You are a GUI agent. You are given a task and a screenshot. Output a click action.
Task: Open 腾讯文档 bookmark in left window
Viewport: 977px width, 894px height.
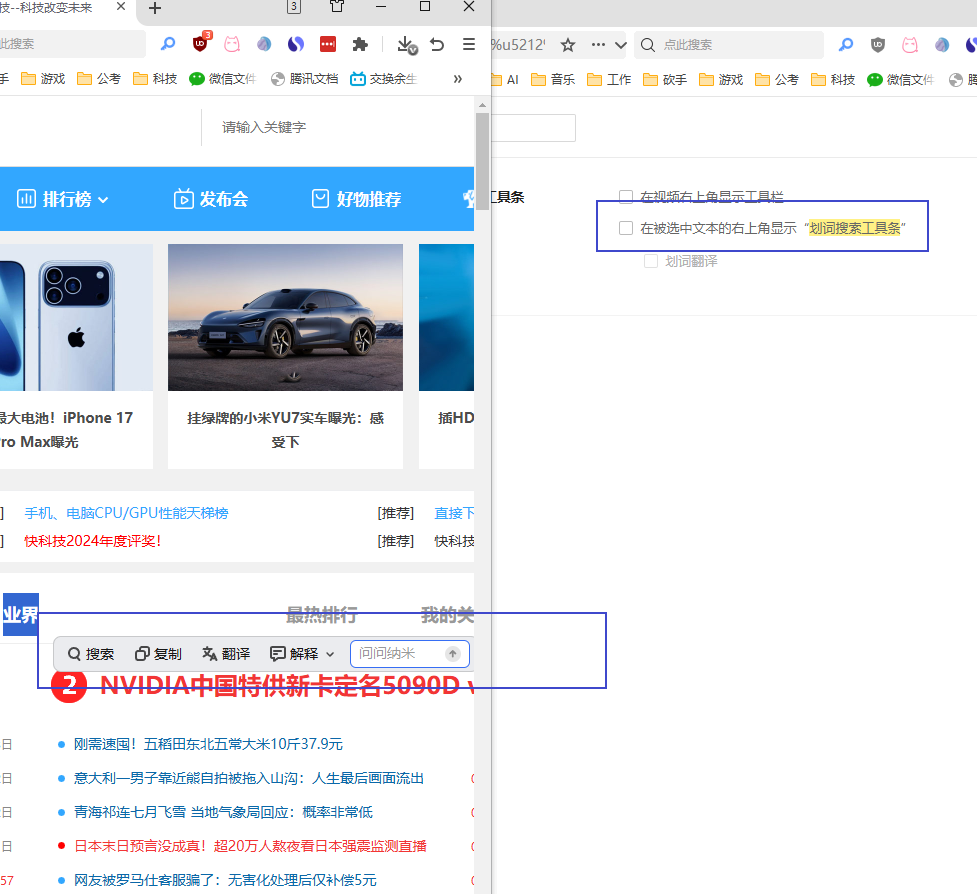(304, 79)
